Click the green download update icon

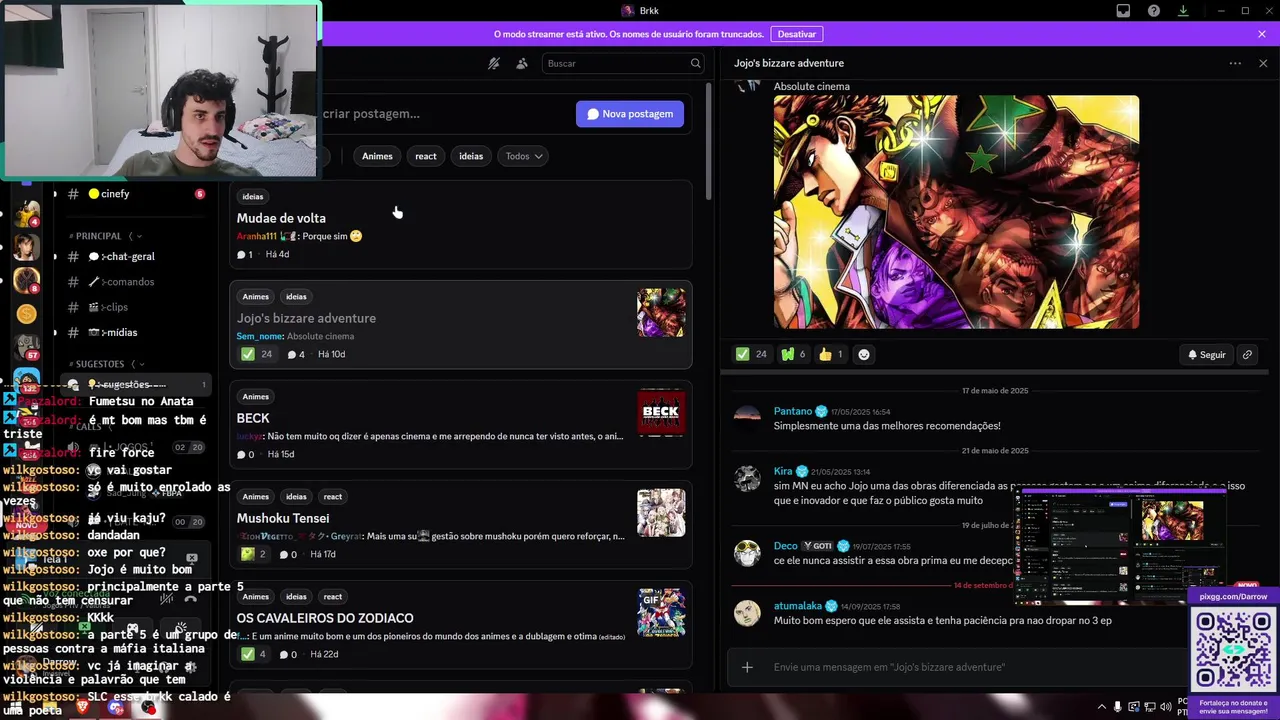1183,11
